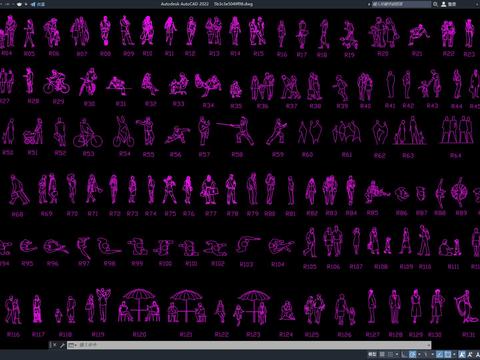Select the umbrella table group labeled R120
The height and width of the screenshot is (360, 480).
tap(139, 306)
